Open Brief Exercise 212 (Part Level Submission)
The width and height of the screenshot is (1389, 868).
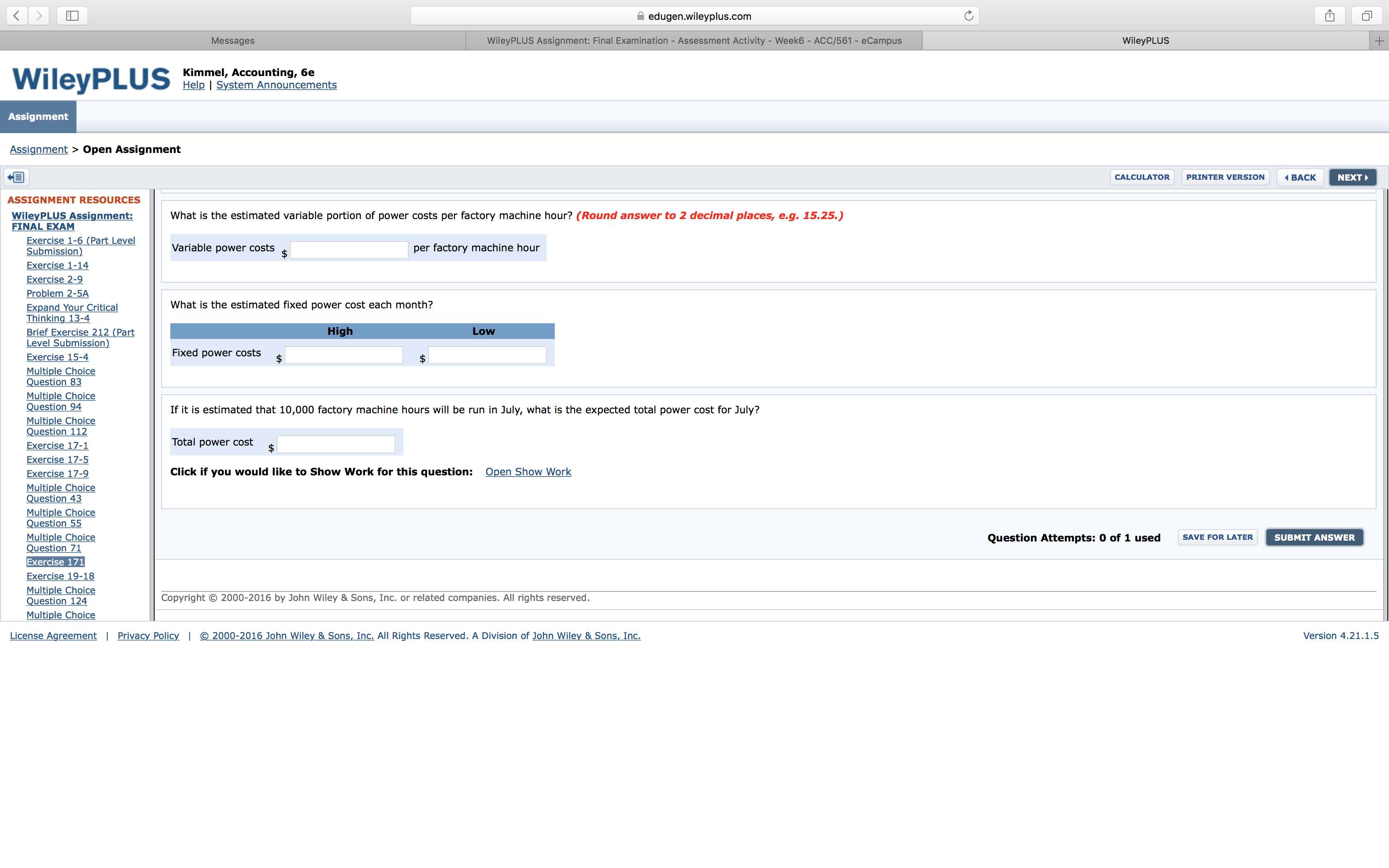80,338
